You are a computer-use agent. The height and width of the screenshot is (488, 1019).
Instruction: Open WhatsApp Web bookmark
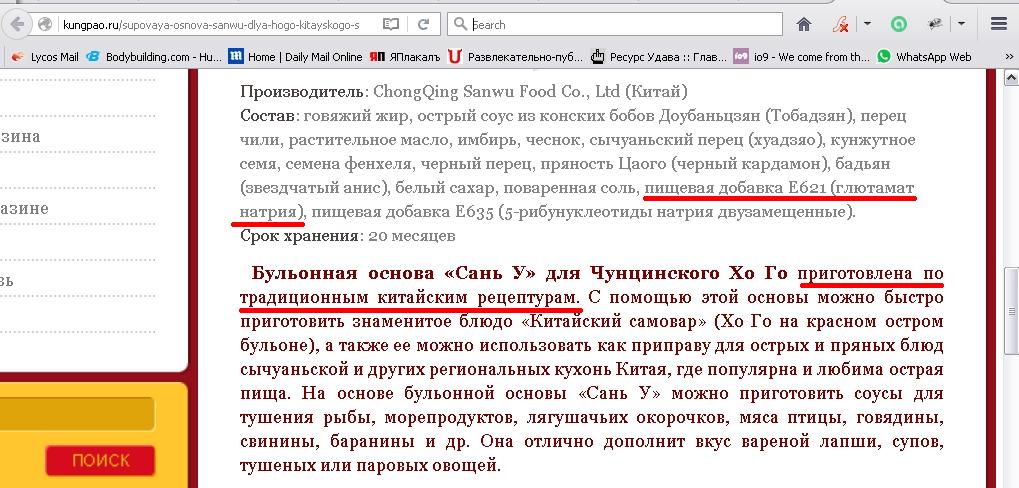924,57
